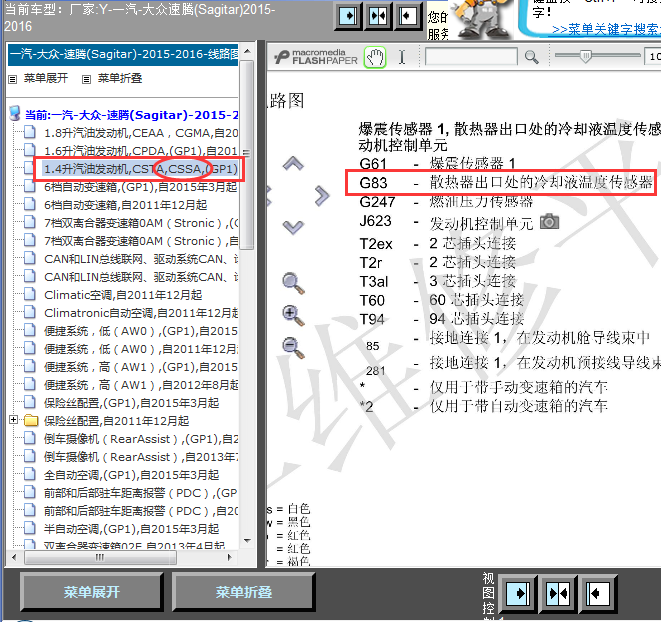
Task: Click the FlashPaper zoom slider handle
Action: pyautogui.click(x=585, y=56)
